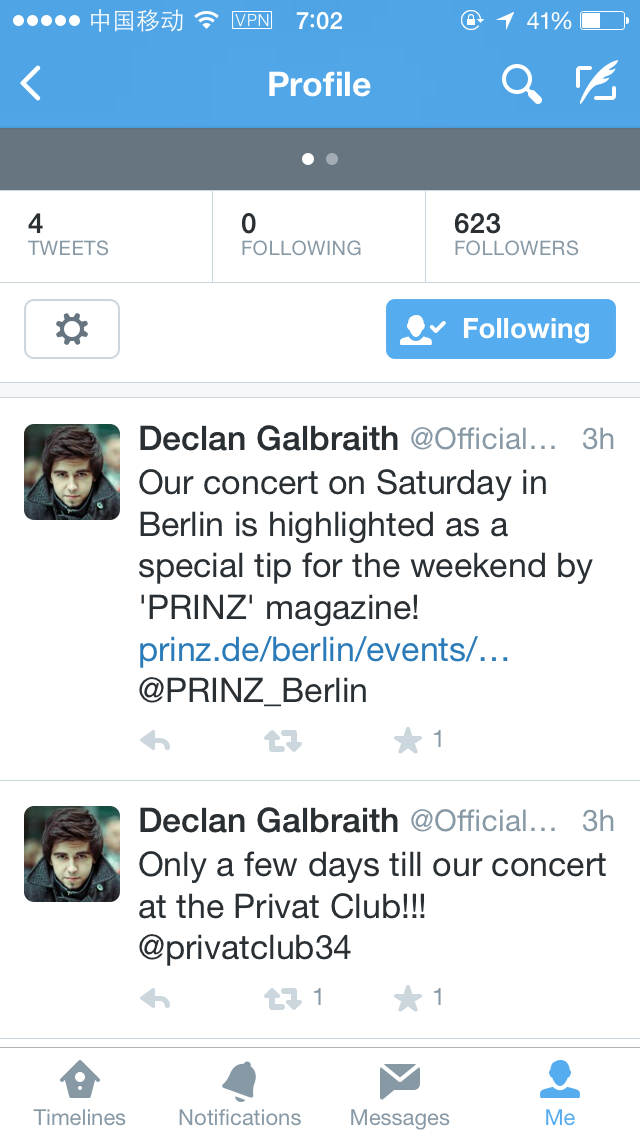Retweet the Berlin concert tweet

[x=282, y=741]
